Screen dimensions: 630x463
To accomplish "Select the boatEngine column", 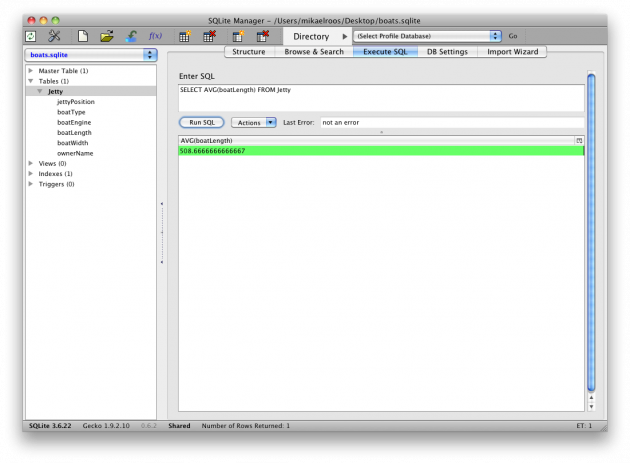I will [x=74, y=122].
